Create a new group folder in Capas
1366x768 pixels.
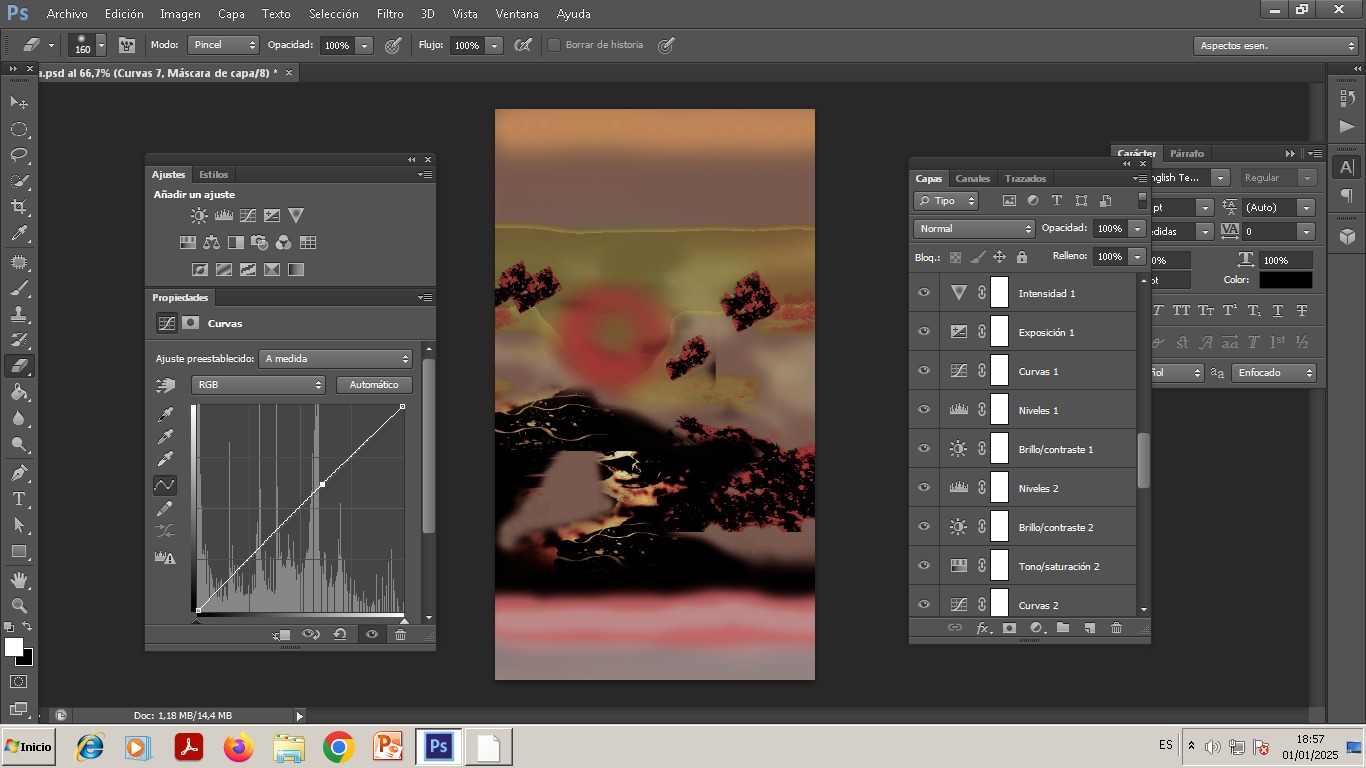point(1063,628)
